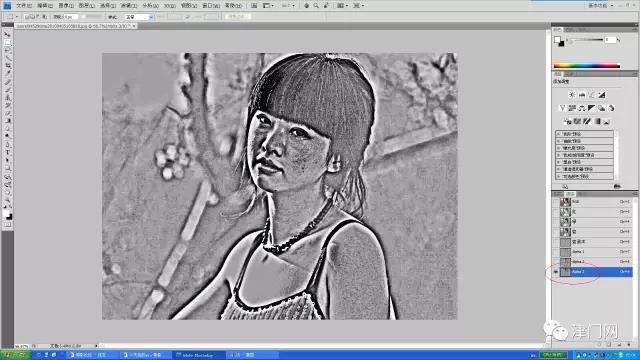640x360 pixels.
Task: Select the Lasso tool
Action: tap(7, 50)
